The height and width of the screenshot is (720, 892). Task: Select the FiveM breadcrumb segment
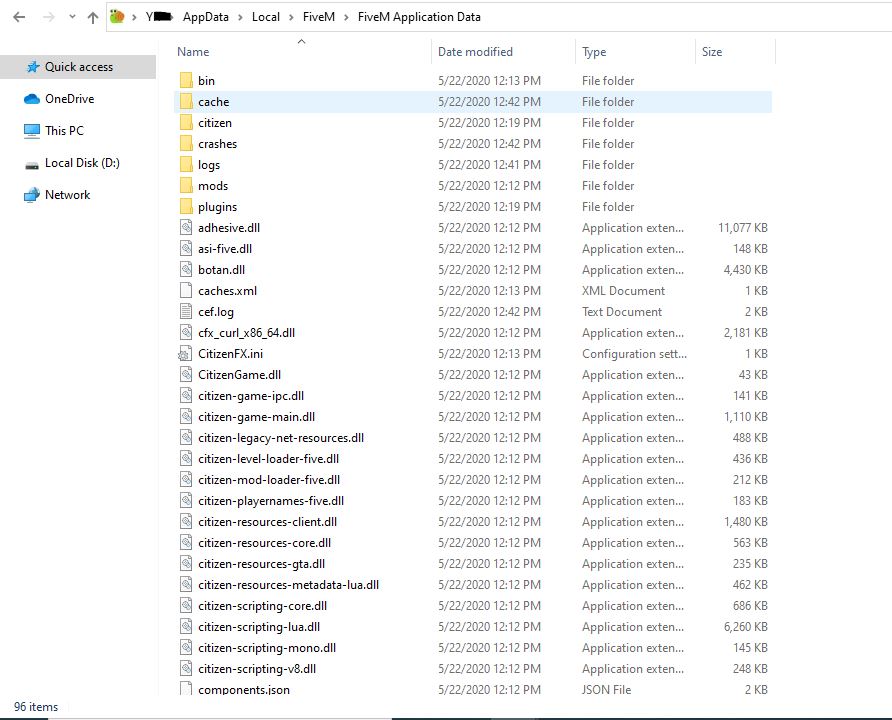(319, 17)
